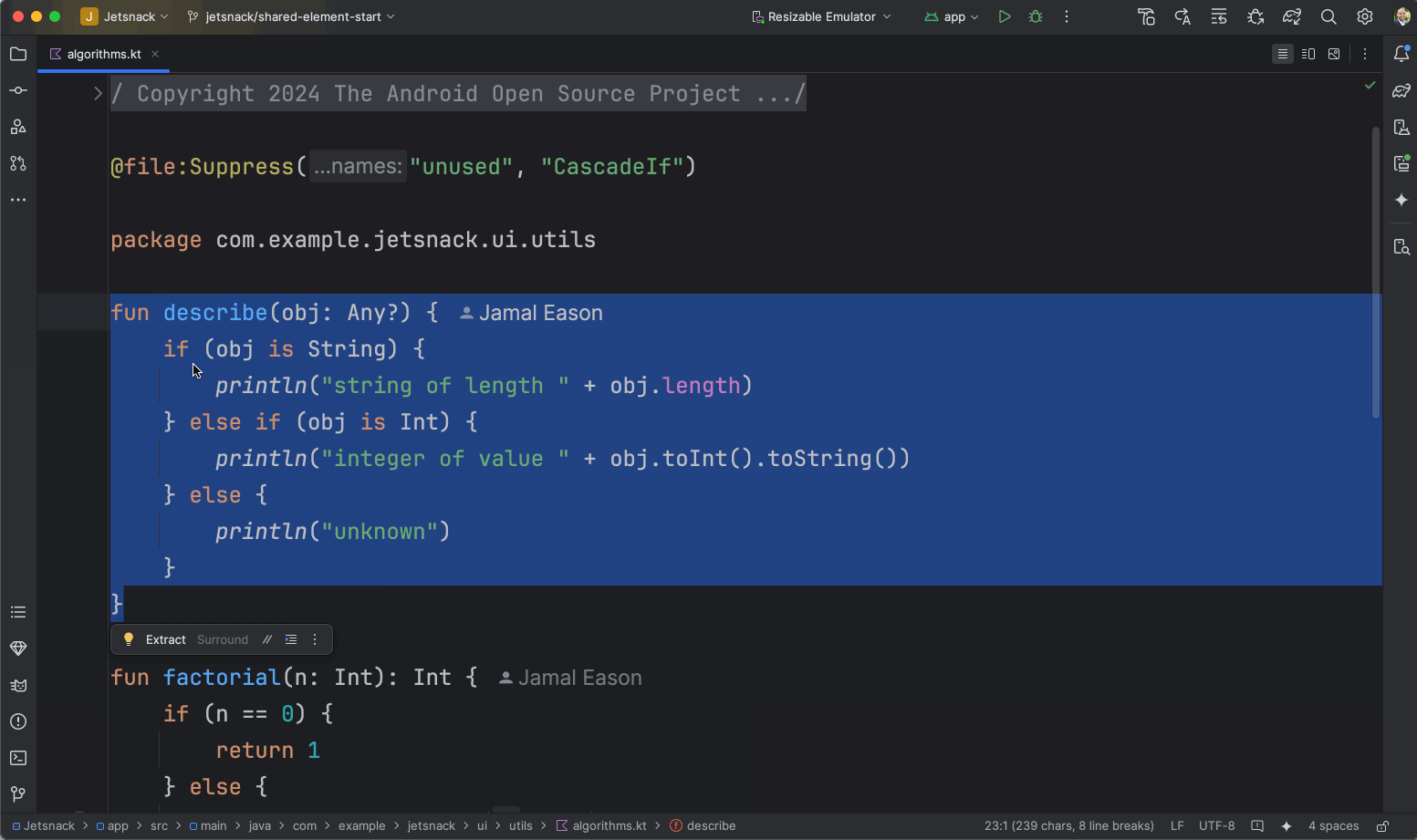Viewport: 1417px width, 840px height.
Task: Sync project with Gradle files
Action: [x=1292, y=16]
